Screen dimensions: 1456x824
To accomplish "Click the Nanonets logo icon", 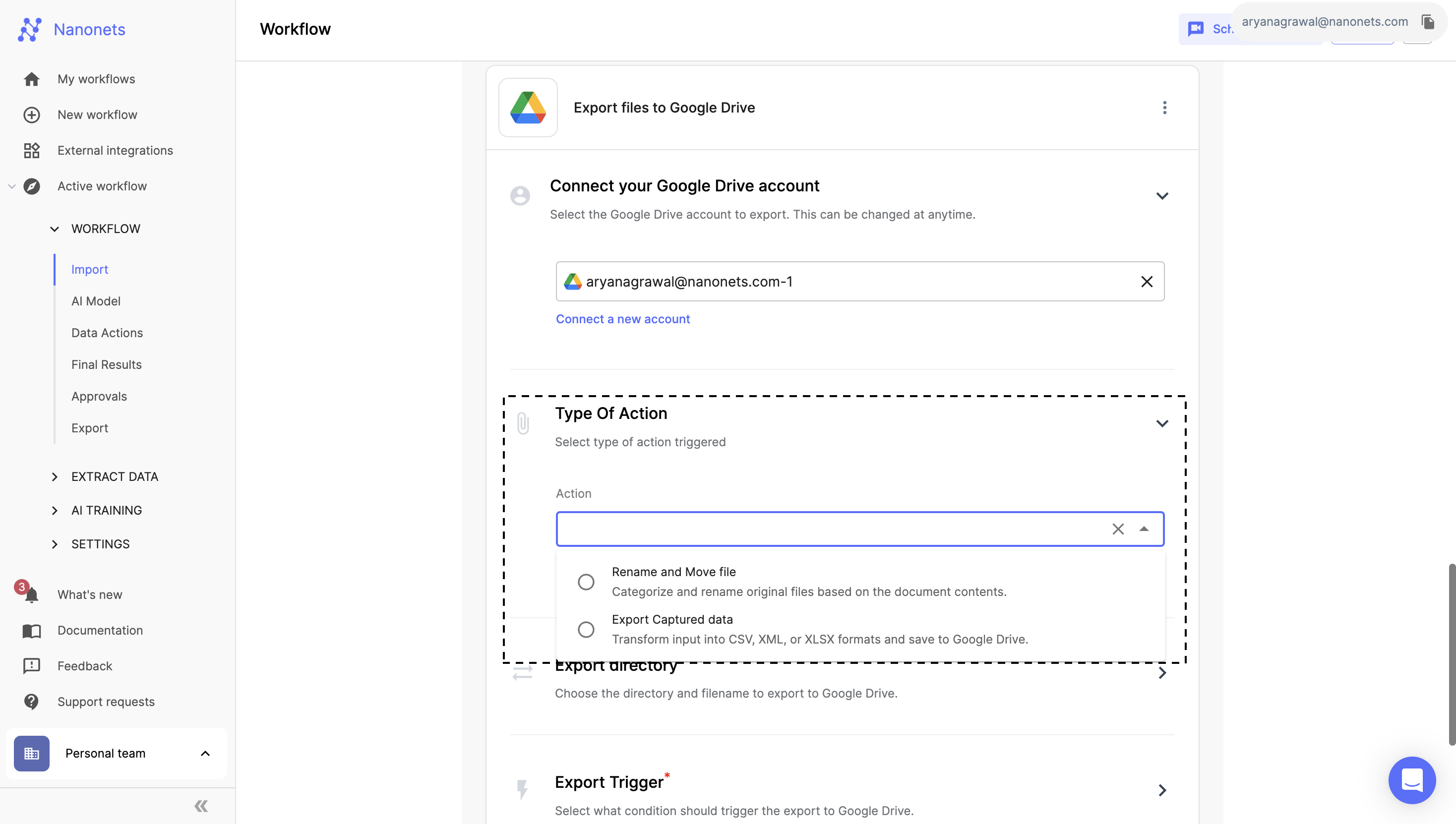I will coord(29,29).
